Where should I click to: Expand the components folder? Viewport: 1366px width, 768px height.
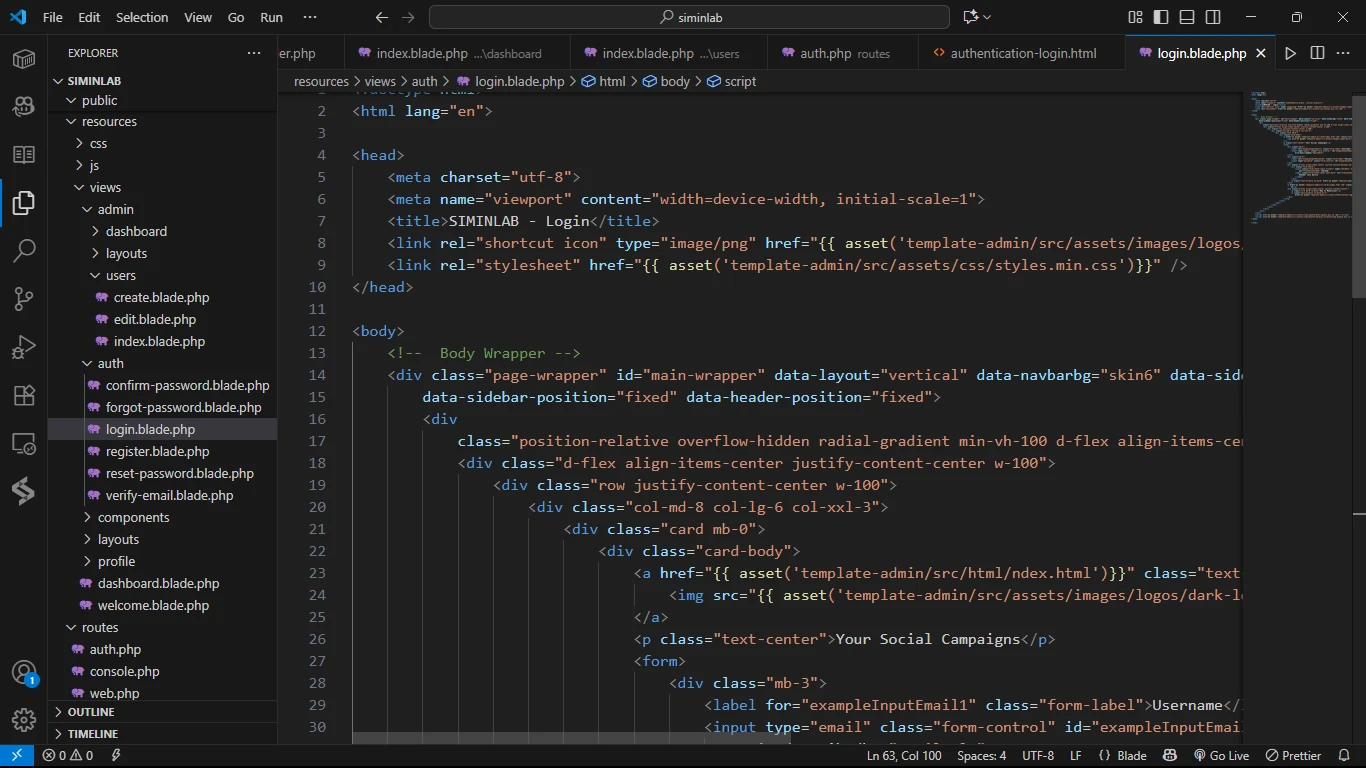[x=133, y=517]
